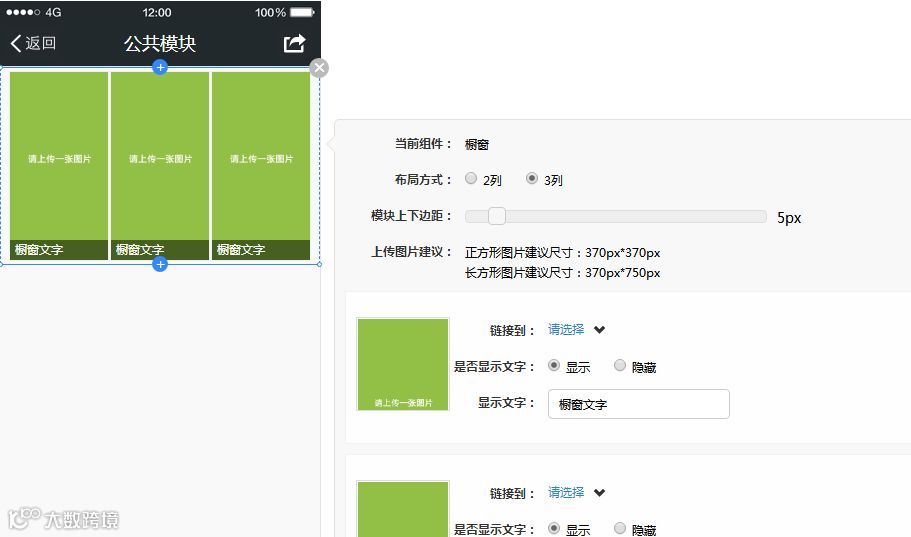Open first 链接到 请选择 link

coord(566,330)
